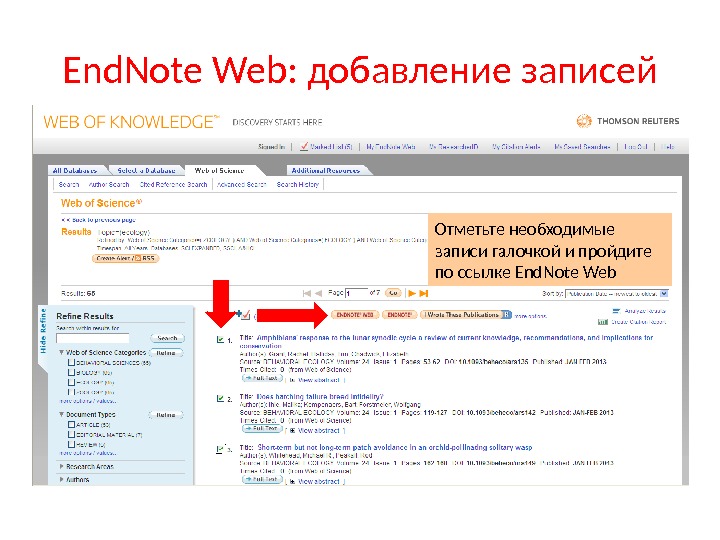
Task: Click the Web of Knowledge logo
Action: 131,122
